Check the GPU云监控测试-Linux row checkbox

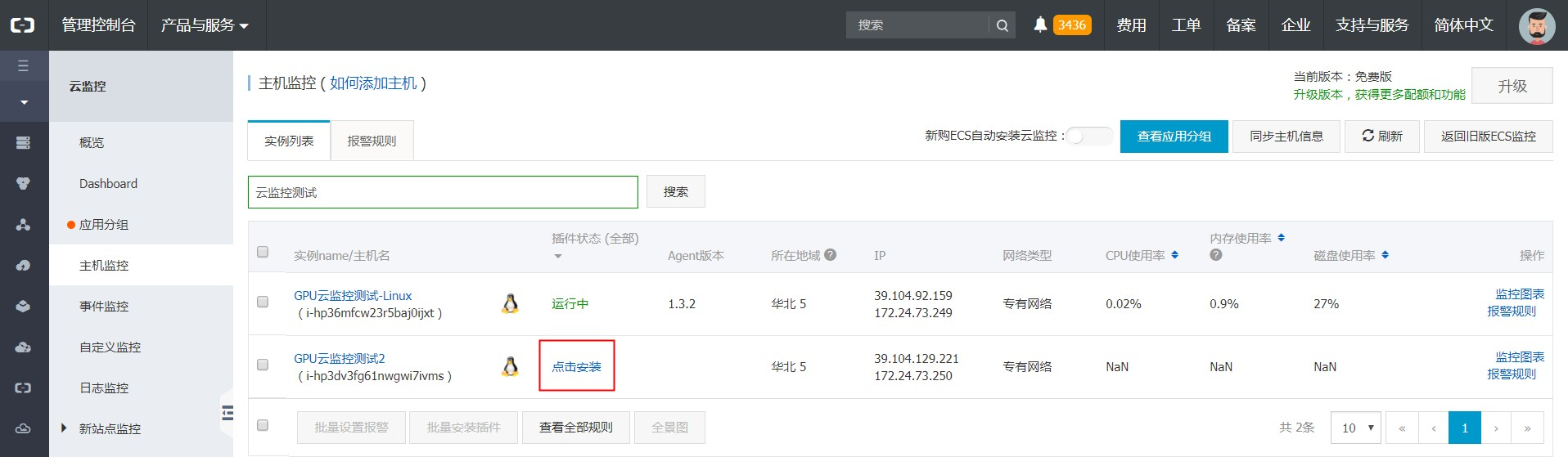coord(263,302)
